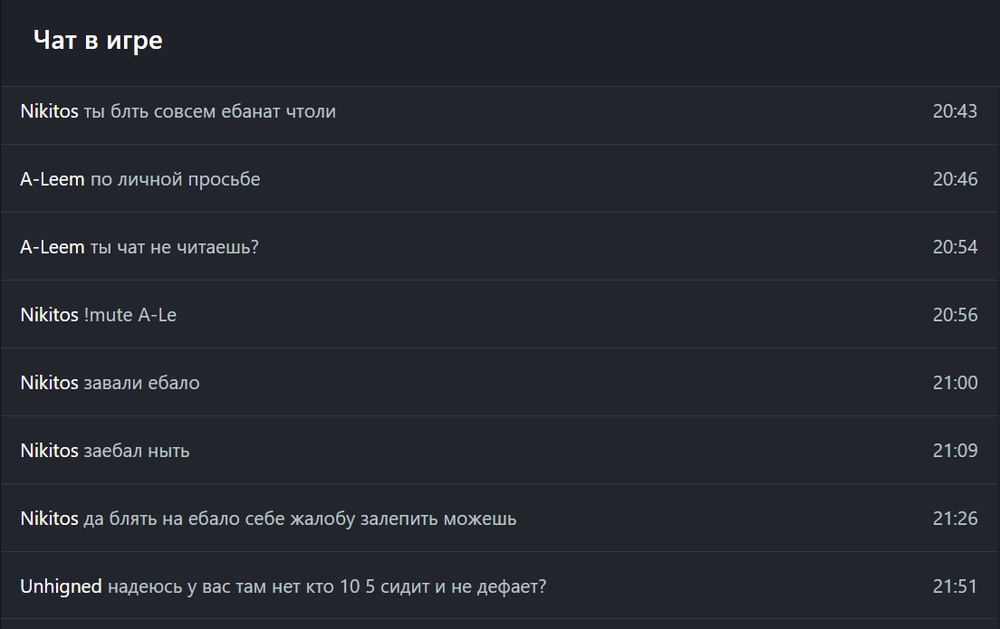
Task: Select the message text "по личной просьбе"
Action: pyautogui.click(x=175, y=180)
